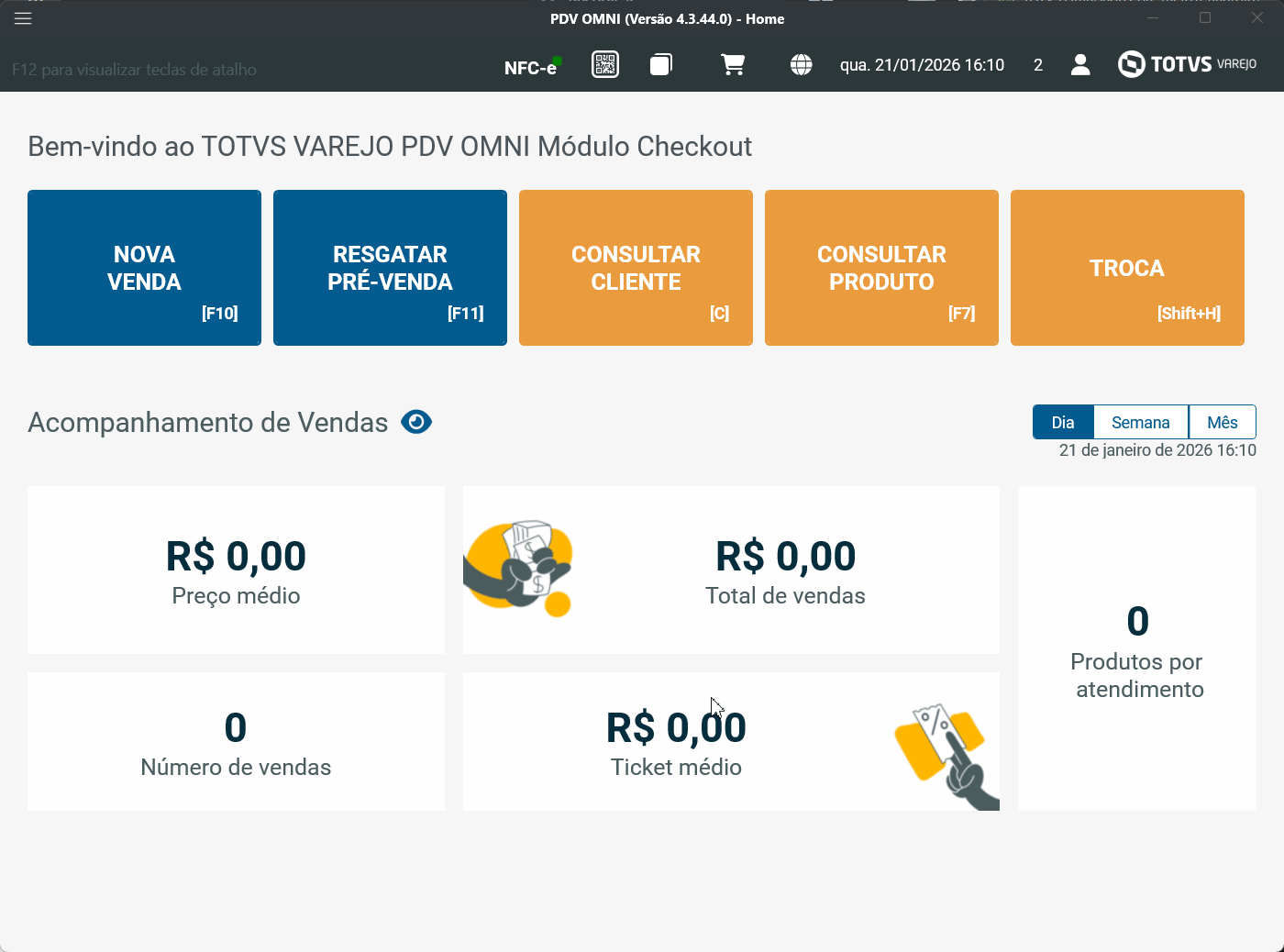Start a Nova Venda

144,268
